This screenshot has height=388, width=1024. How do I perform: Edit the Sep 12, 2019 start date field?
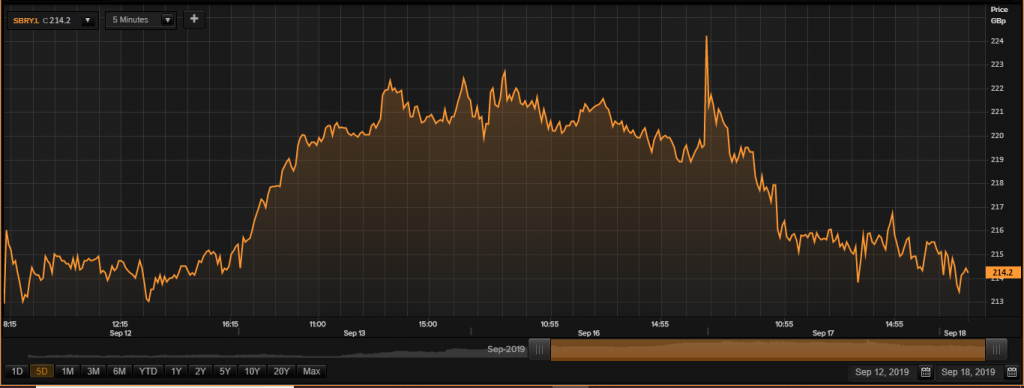(882, 372)
